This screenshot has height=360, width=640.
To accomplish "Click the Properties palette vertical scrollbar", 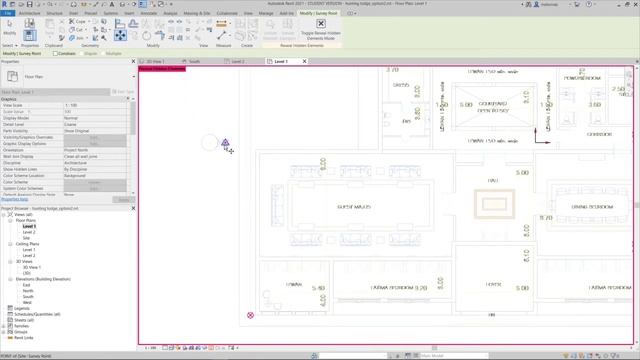I will pyautogui.click(x=133, y=118).
